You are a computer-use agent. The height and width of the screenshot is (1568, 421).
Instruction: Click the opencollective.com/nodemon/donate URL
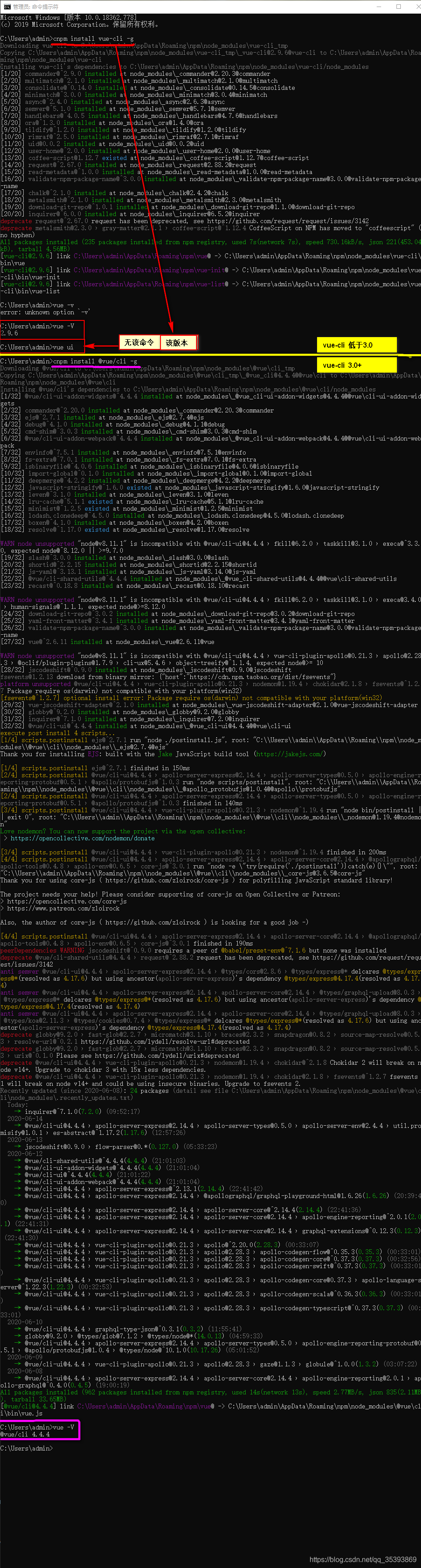82,838
